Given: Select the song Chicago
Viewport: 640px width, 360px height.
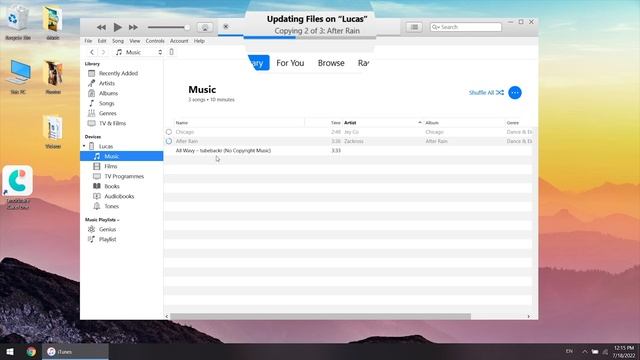Looking at the screenshot, I should tap(184, 132).
